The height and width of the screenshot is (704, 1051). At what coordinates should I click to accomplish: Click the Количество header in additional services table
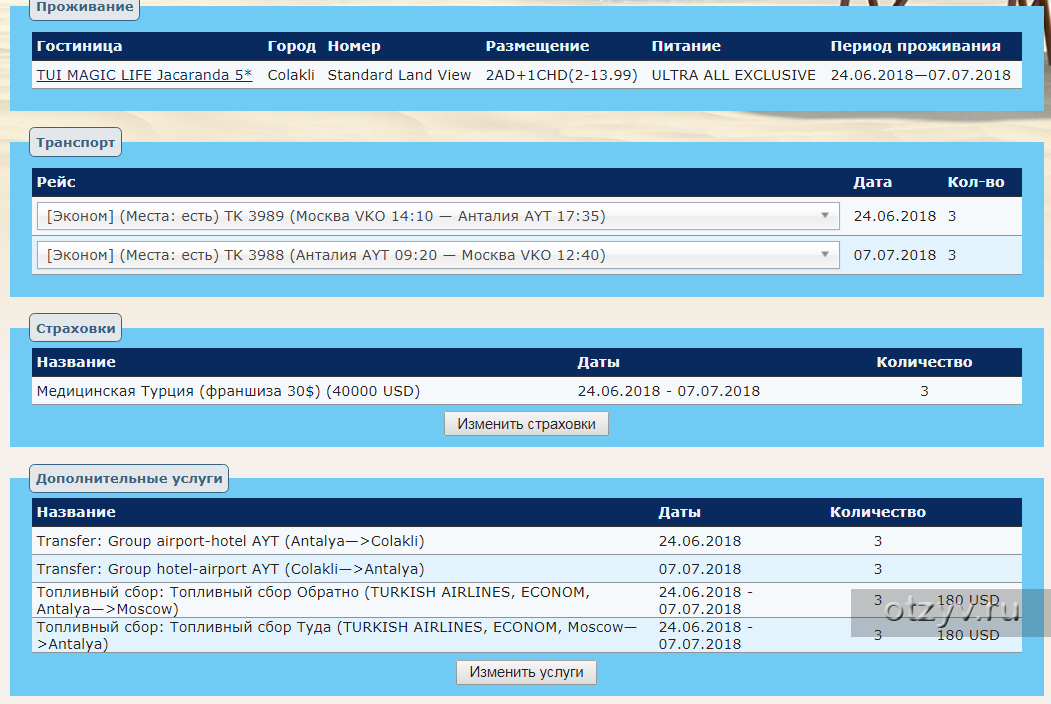pyautogui.click(x=877, y=512)
